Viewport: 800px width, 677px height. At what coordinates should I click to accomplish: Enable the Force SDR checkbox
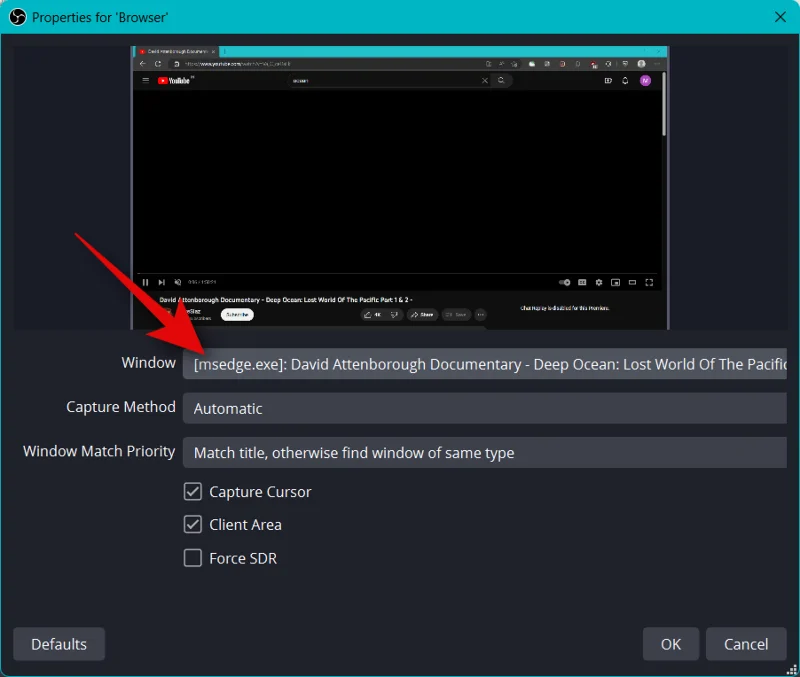tap(193, 558)
